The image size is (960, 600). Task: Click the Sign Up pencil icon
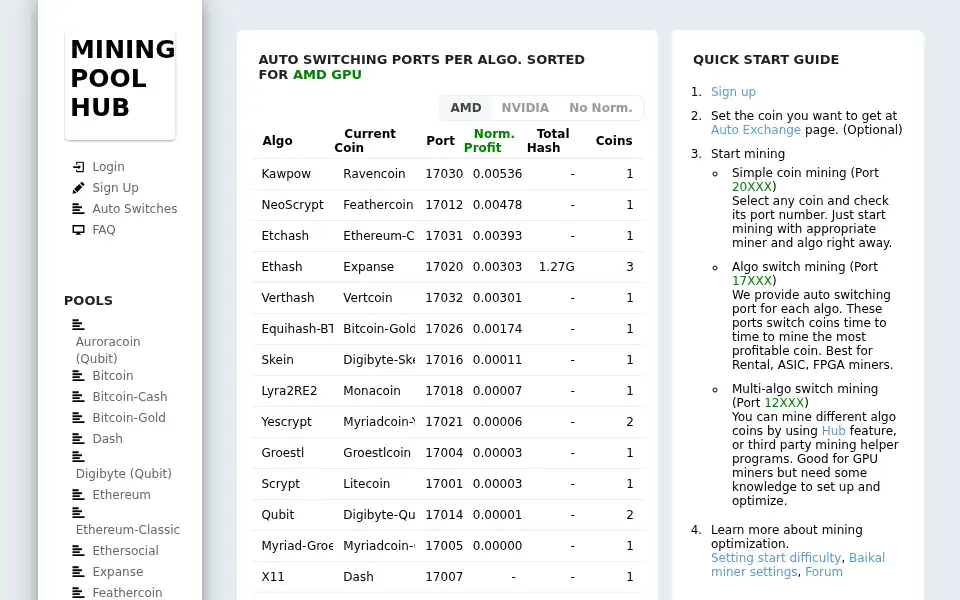[x=78, y=187]
